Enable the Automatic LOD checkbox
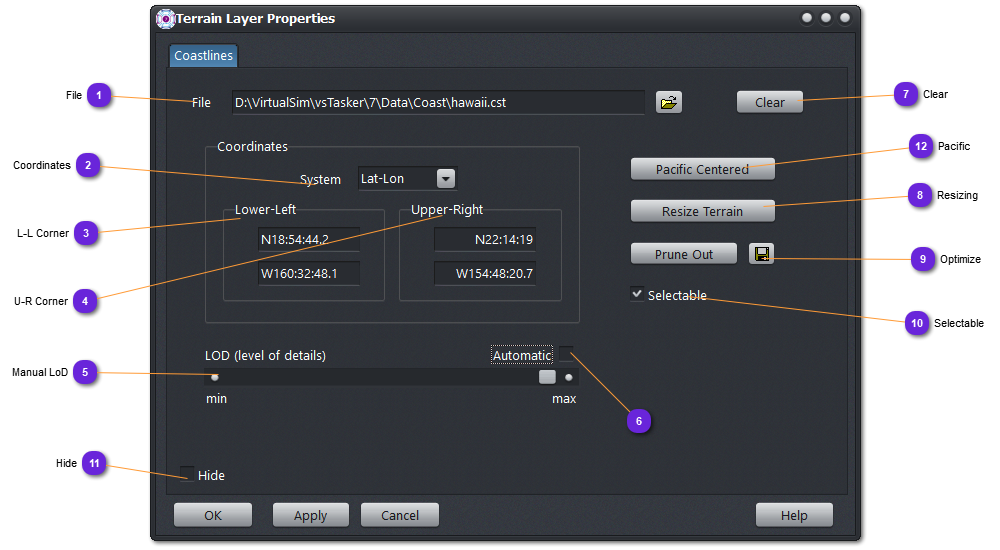The image size is (1000, 550). coord(566,355)
